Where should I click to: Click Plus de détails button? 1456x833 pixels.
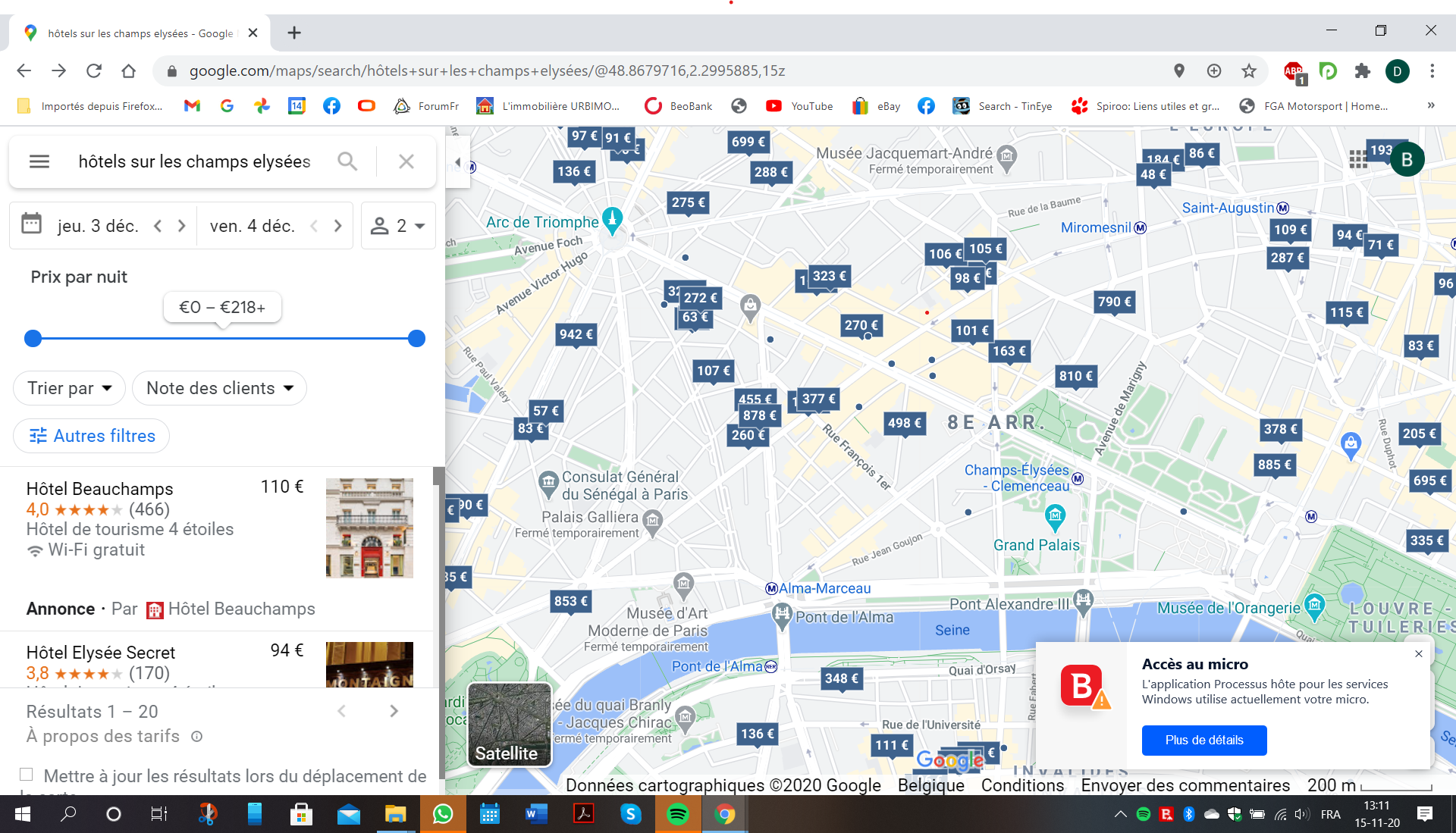[1203, 740]
